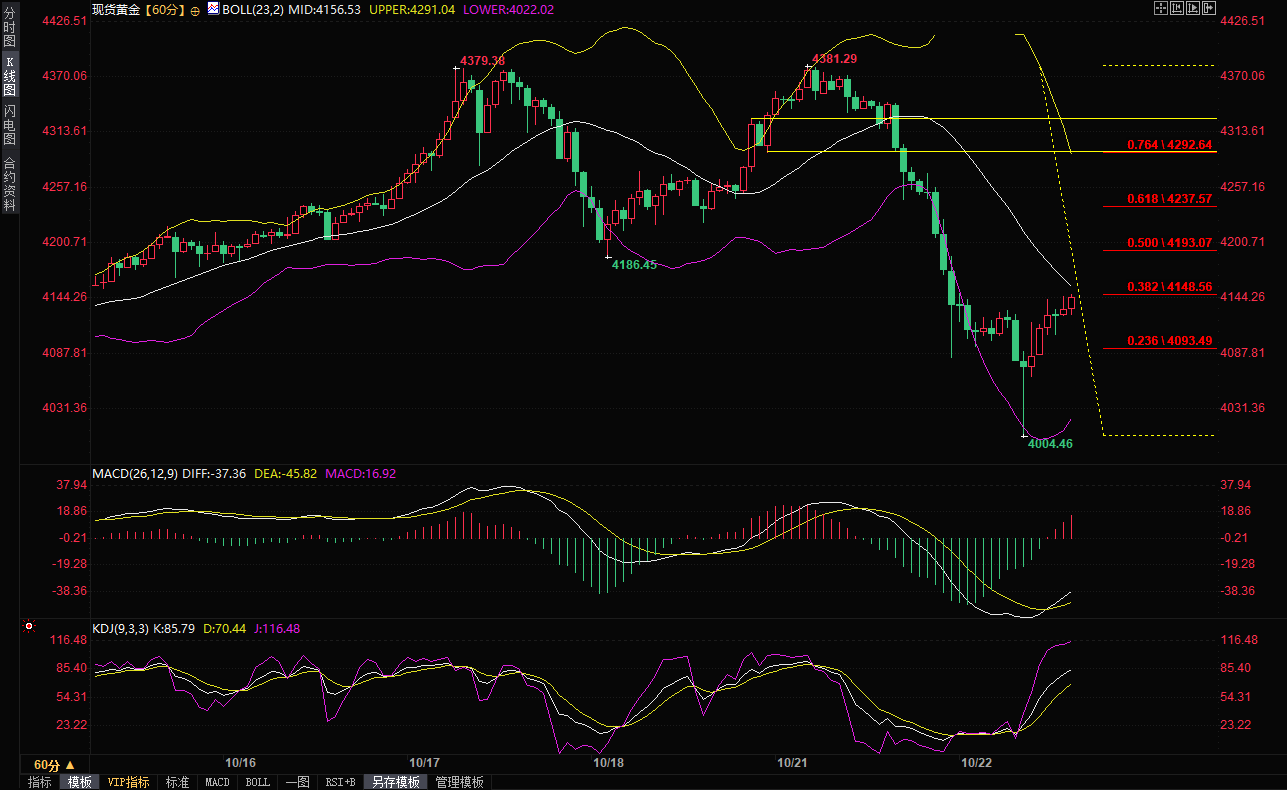Image resolution: width=1287 pixels, height=790 pixels.
Task: Click the 4379.38 high price label
Action: (x=483, y=61)
